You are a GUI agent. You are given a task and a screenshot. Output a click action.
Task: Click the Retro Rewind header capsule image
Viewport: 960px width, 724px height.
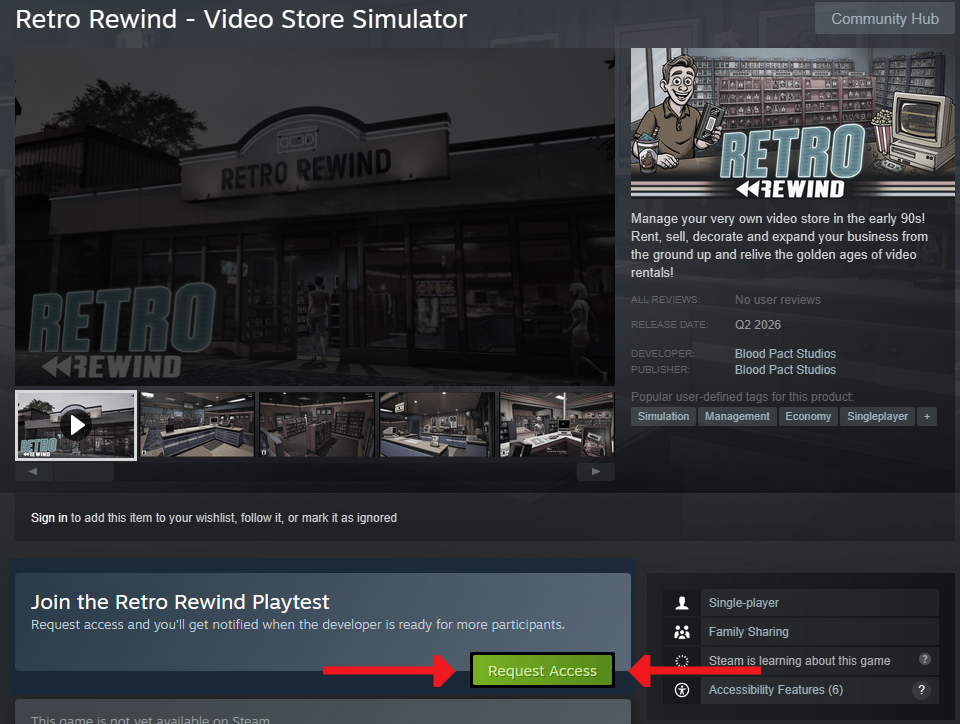click(792, 123)
